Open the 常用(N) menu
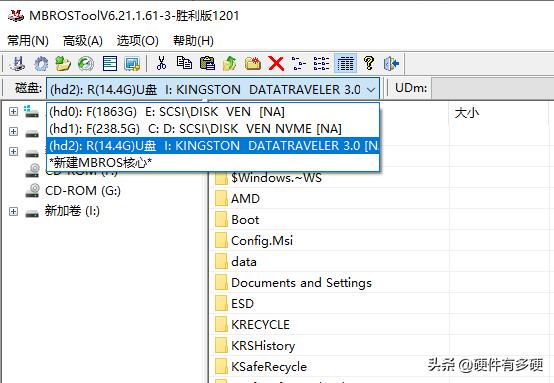554x383 pixels. pos(28,41)
